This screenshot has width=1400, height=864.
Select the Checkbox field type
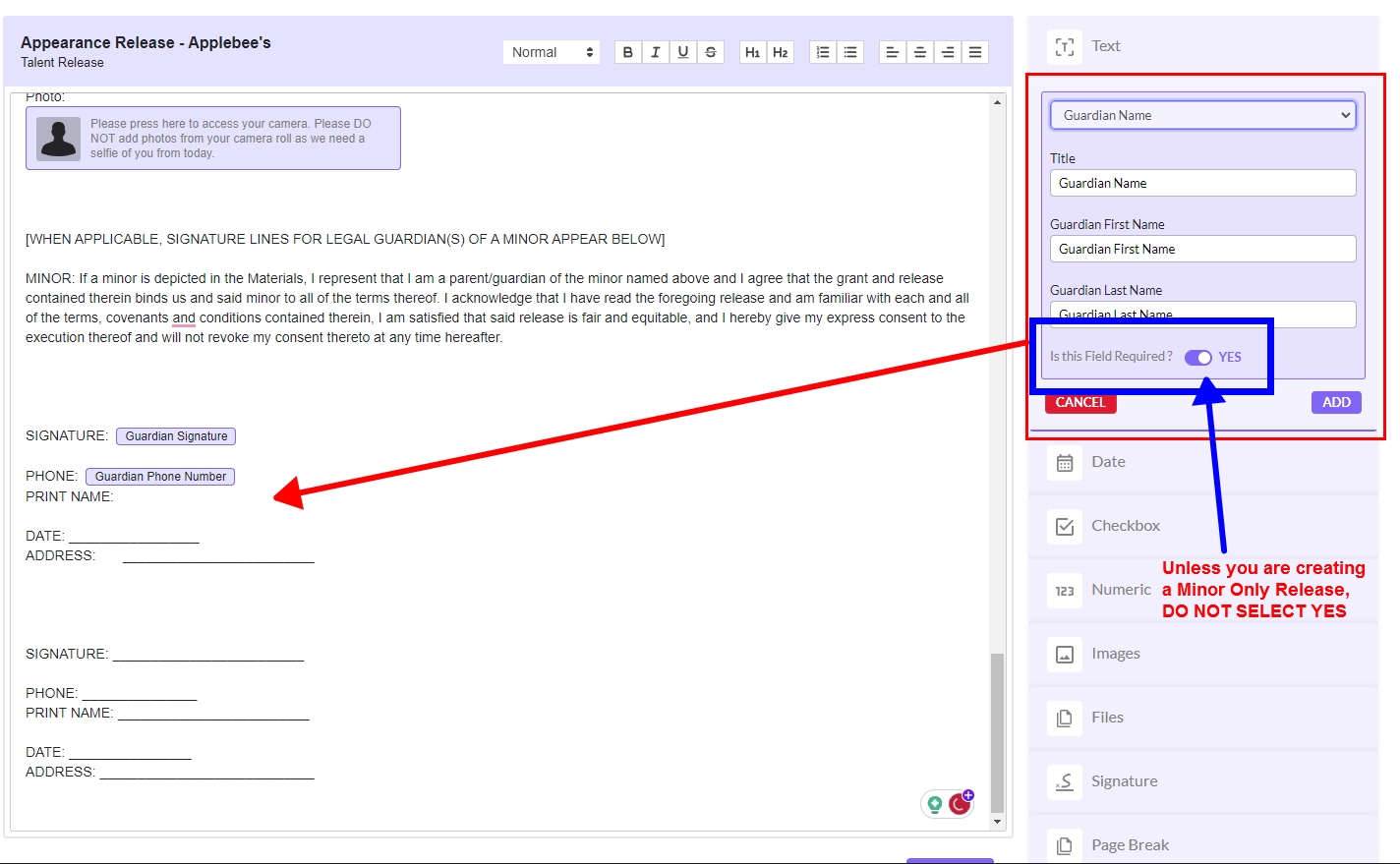(1125, 526)
